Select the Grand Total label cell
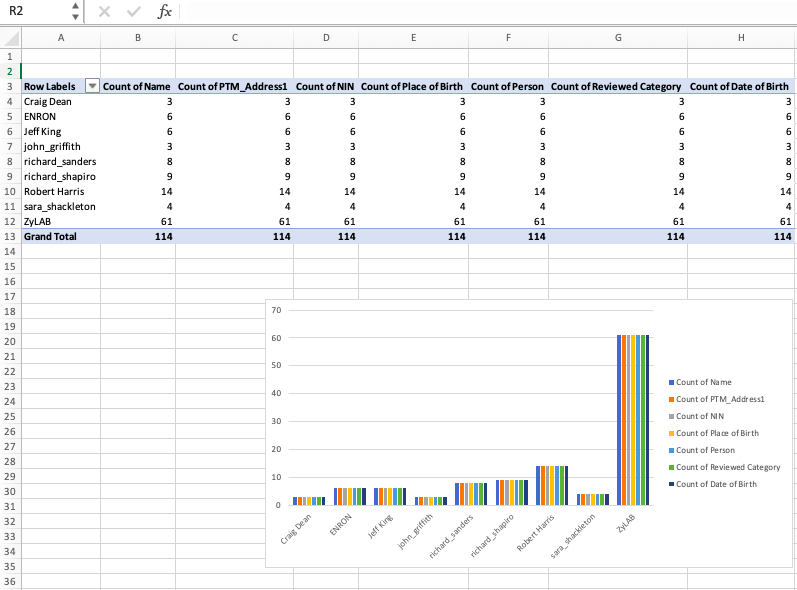The width and height of the screenshot is (797, 590). (61, 236)
